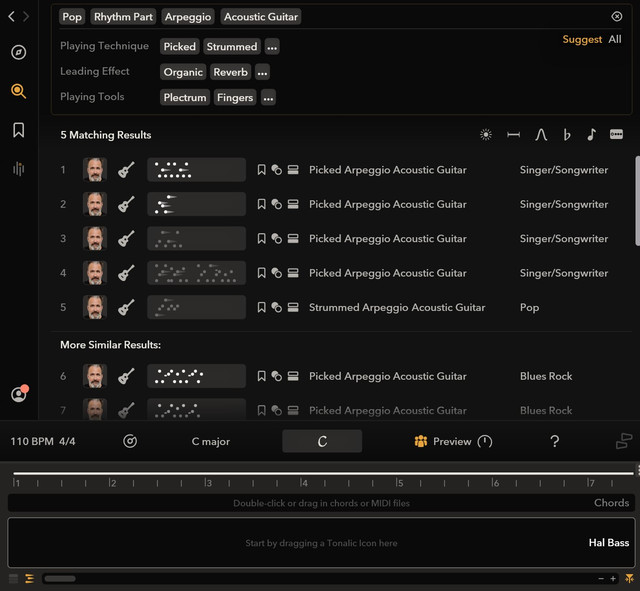
Task: Click bar 3 marker on timeline ruler
Action: 208,483
